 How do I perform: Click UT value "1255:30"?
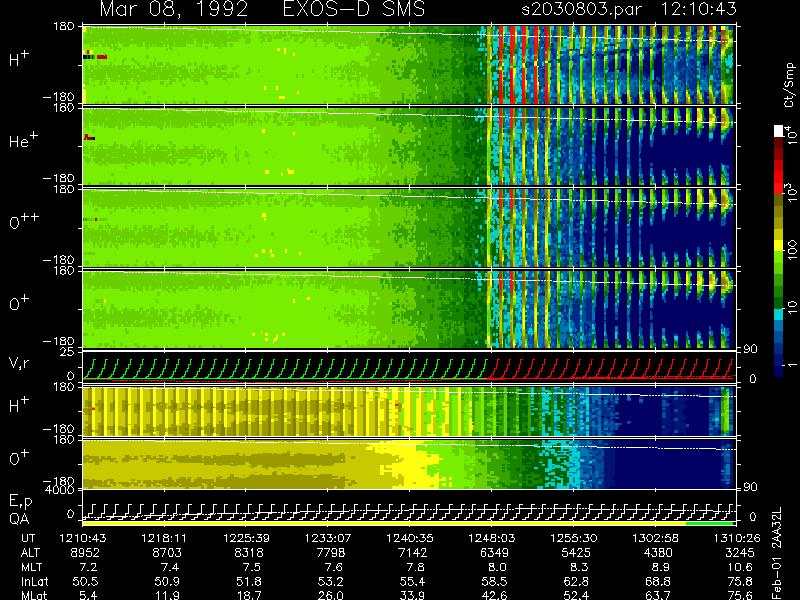point(573,538)
